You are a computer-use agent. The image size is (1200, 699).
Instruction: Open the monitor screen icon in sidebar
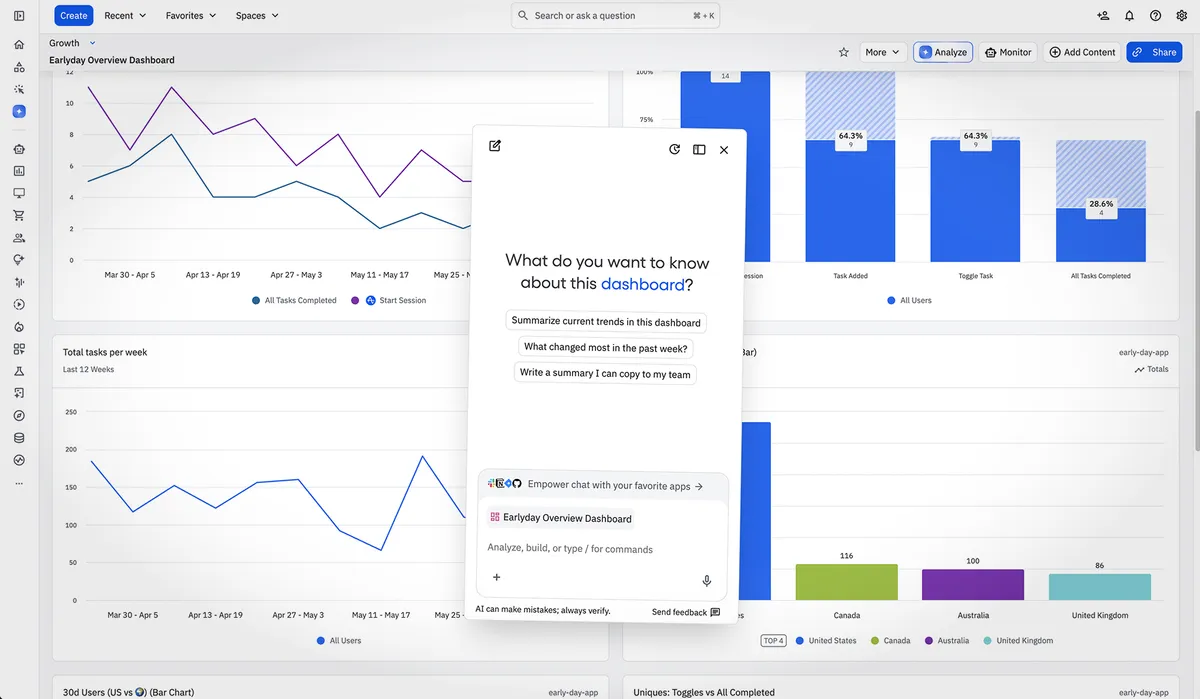tap(19, 193)
